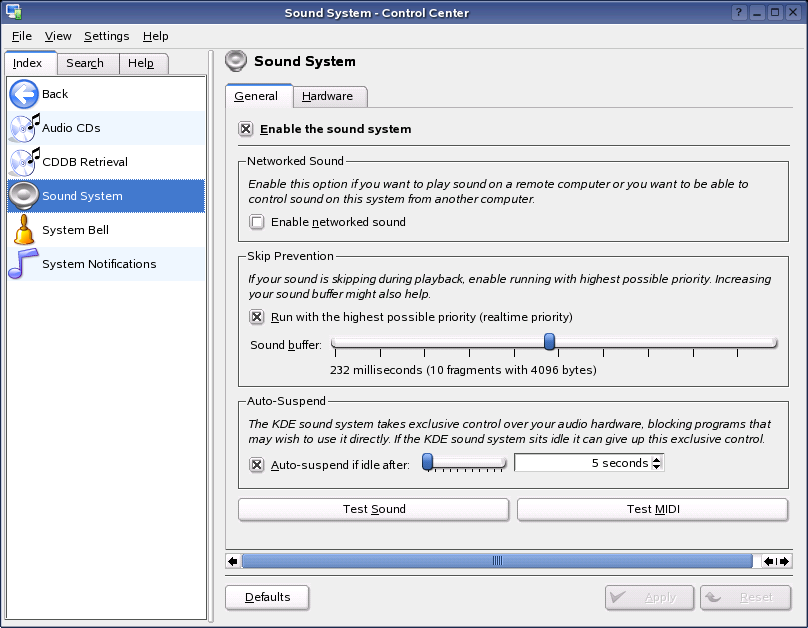Select the CDDB Retrieval disc icon
This screenshot has height=628, width=808.
pyautogui.click(x=24, y=162)
